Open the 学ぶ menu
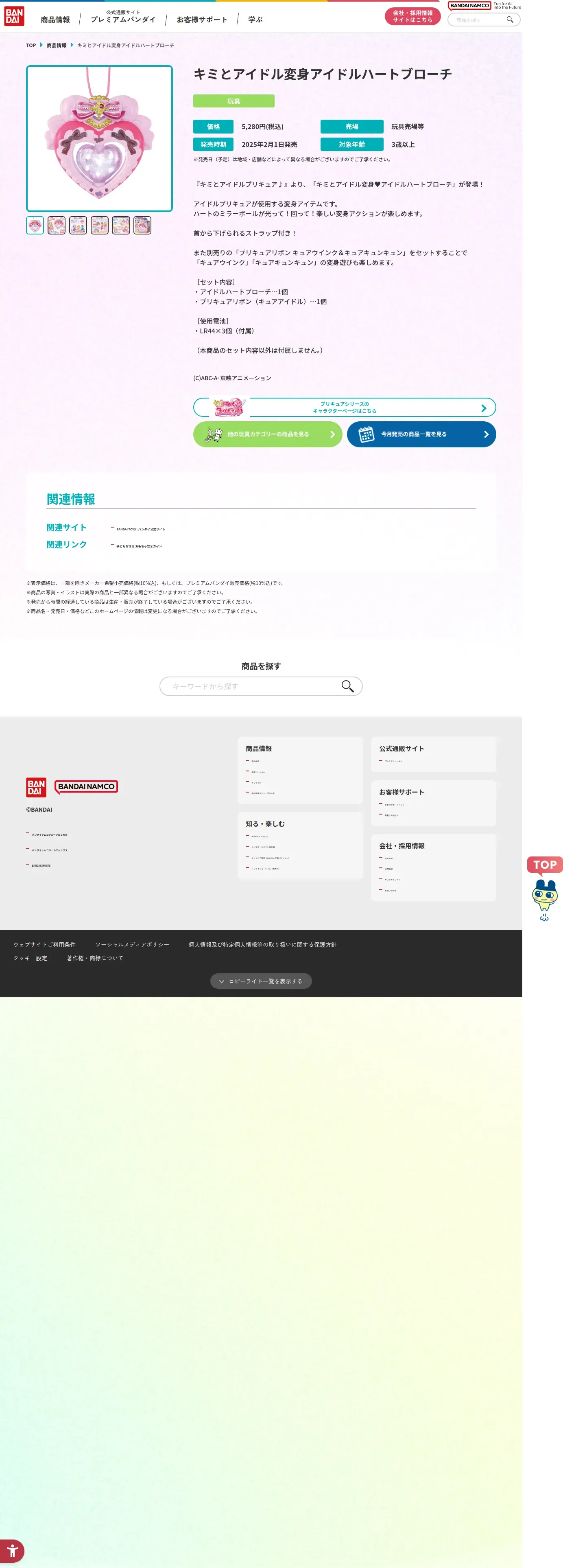 (x=255, y=20)
